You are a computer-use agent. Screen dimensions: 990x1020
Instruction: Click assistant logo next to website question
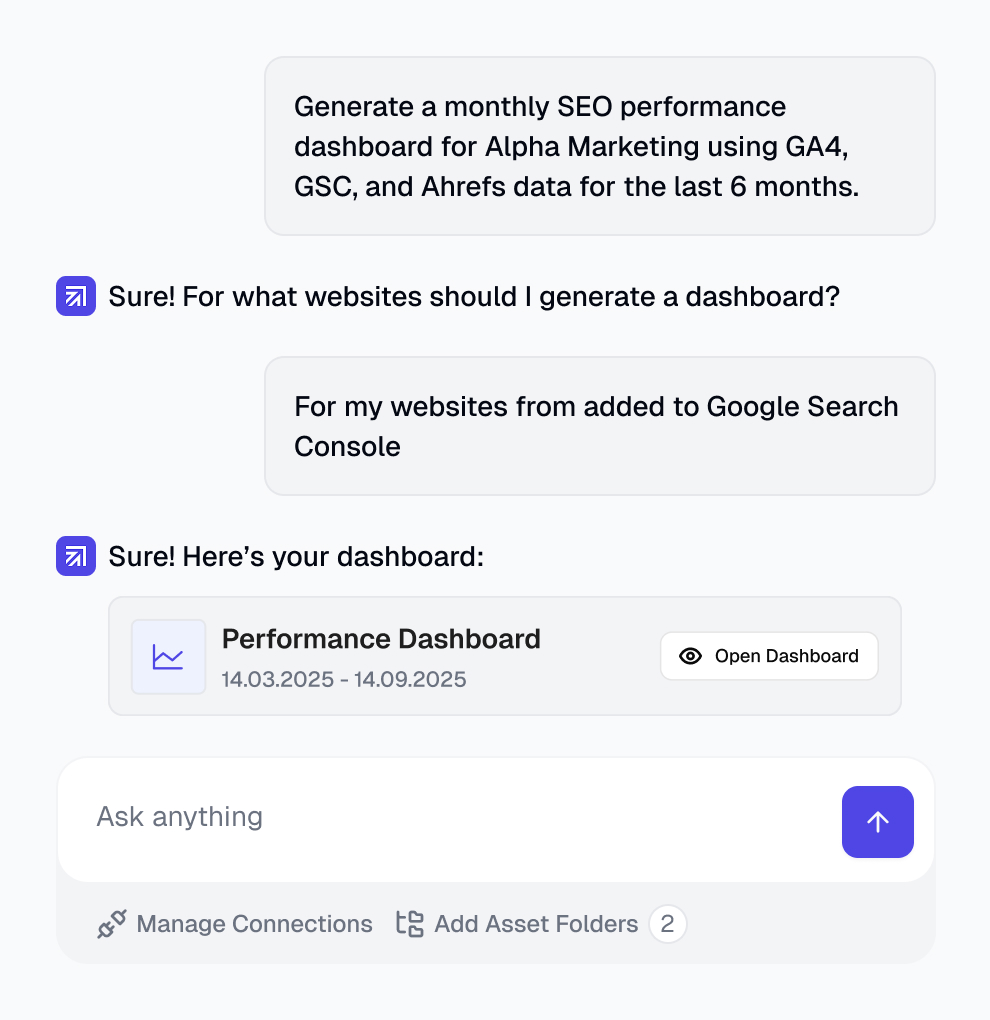point(76,296)
